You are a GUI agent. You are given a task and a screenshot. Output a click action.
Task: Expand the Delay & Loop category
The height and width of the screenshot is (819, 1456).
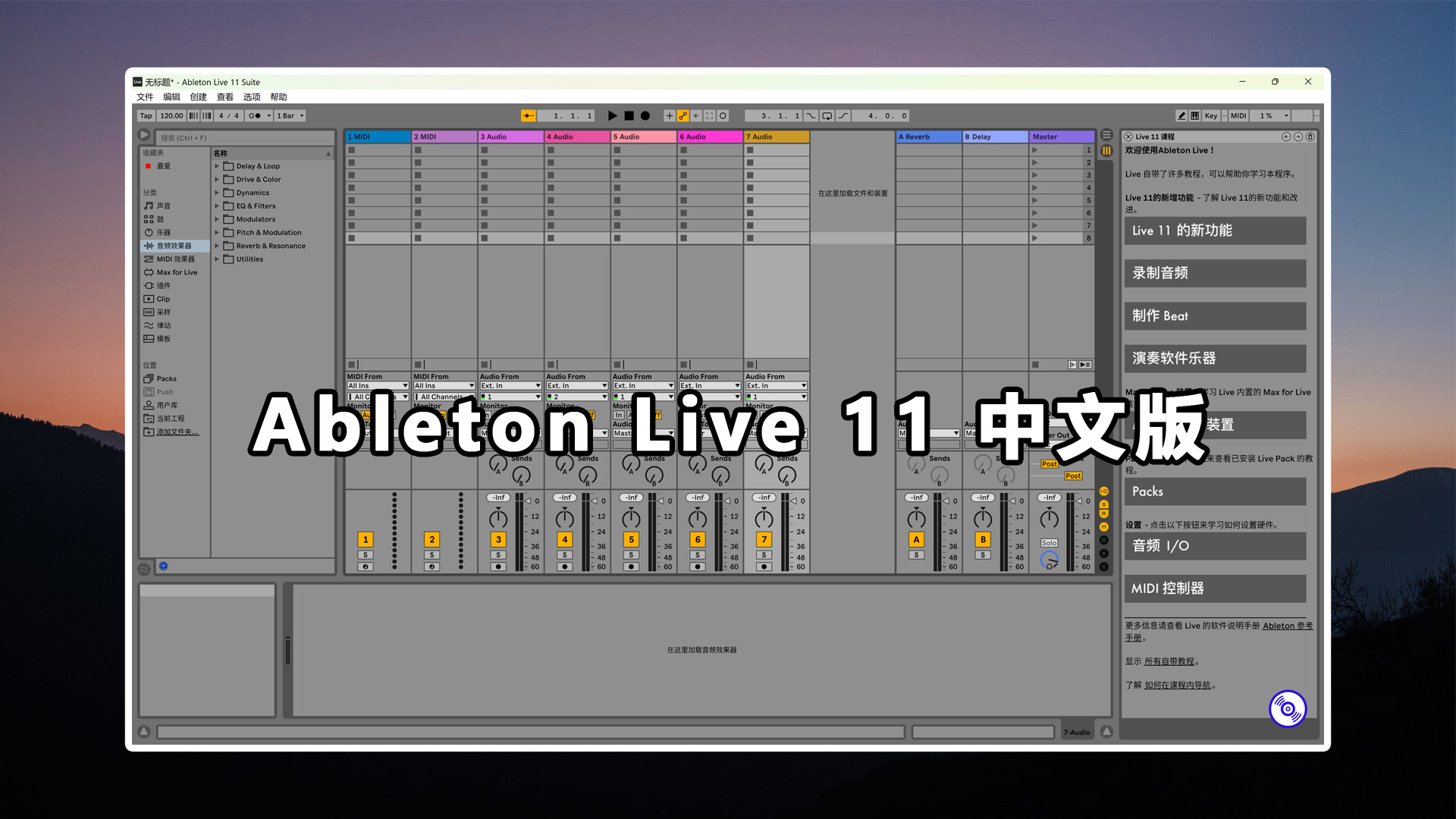215,166
